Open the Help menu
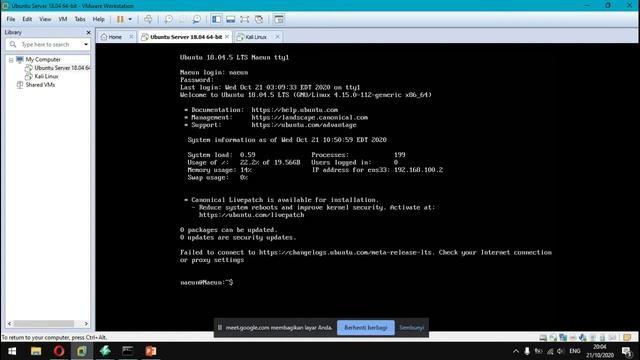This screenshot has height=360, width=640. click(x=98, y=19)
